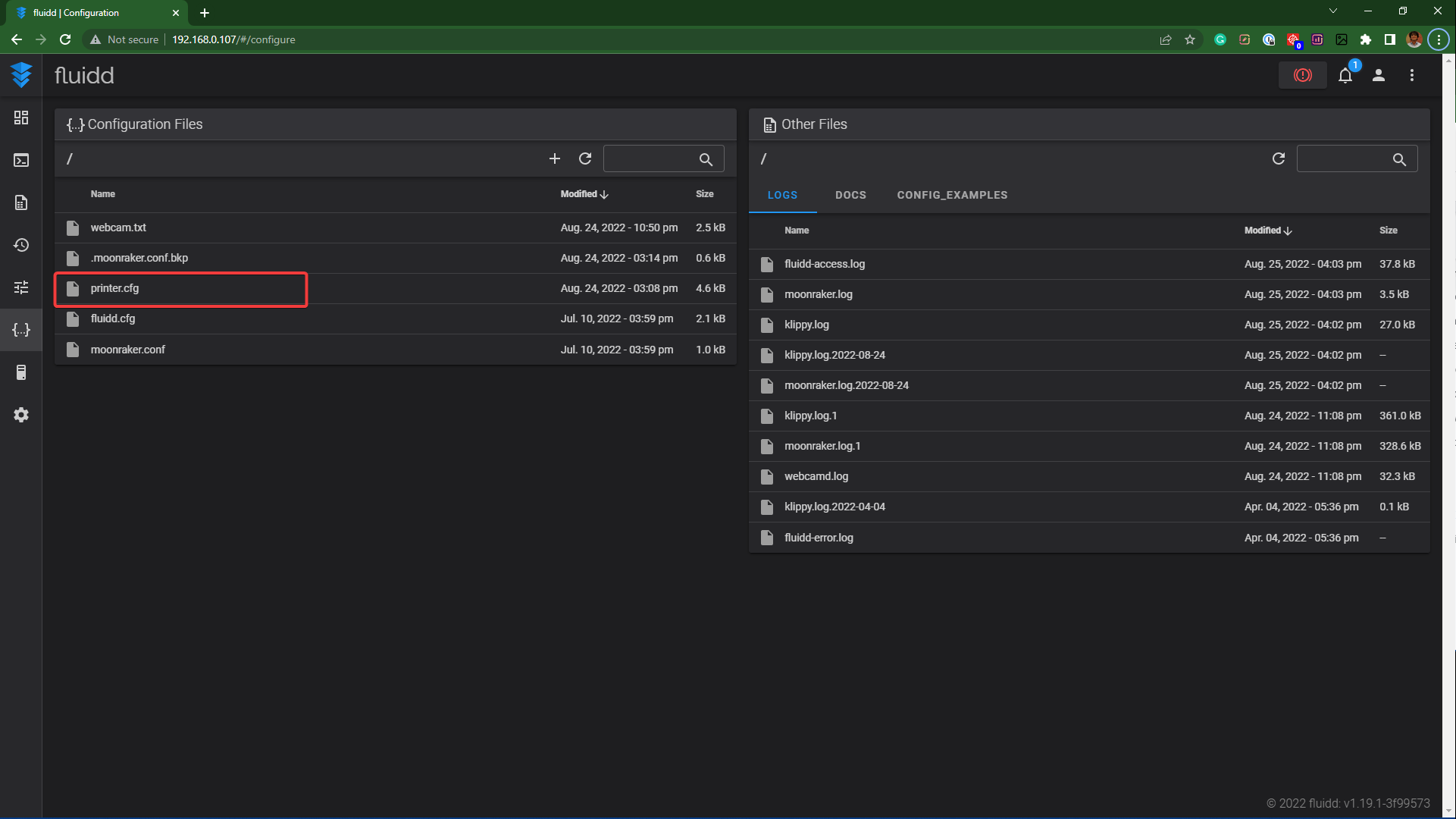Open the Chrome side panel icon
This screenshot has height=819, width=1456.
click(1390, 39)
